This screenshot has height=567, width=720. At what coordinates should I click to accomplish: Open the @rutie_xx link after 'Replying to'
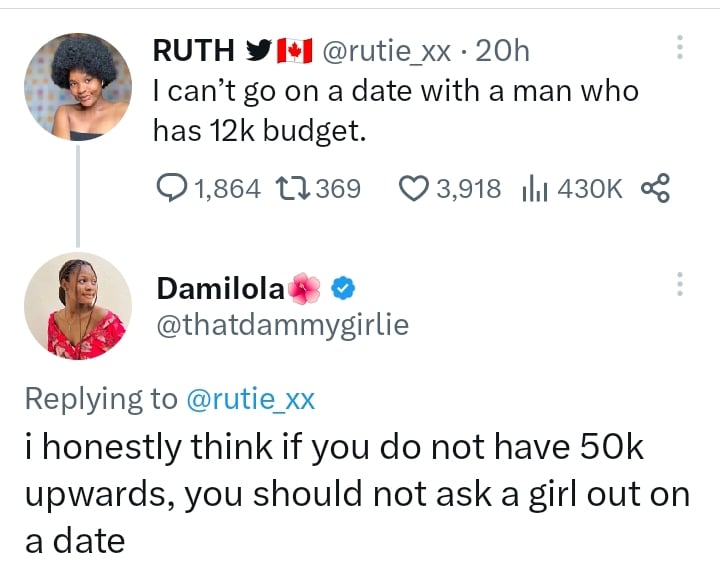[x=250, y=398]
